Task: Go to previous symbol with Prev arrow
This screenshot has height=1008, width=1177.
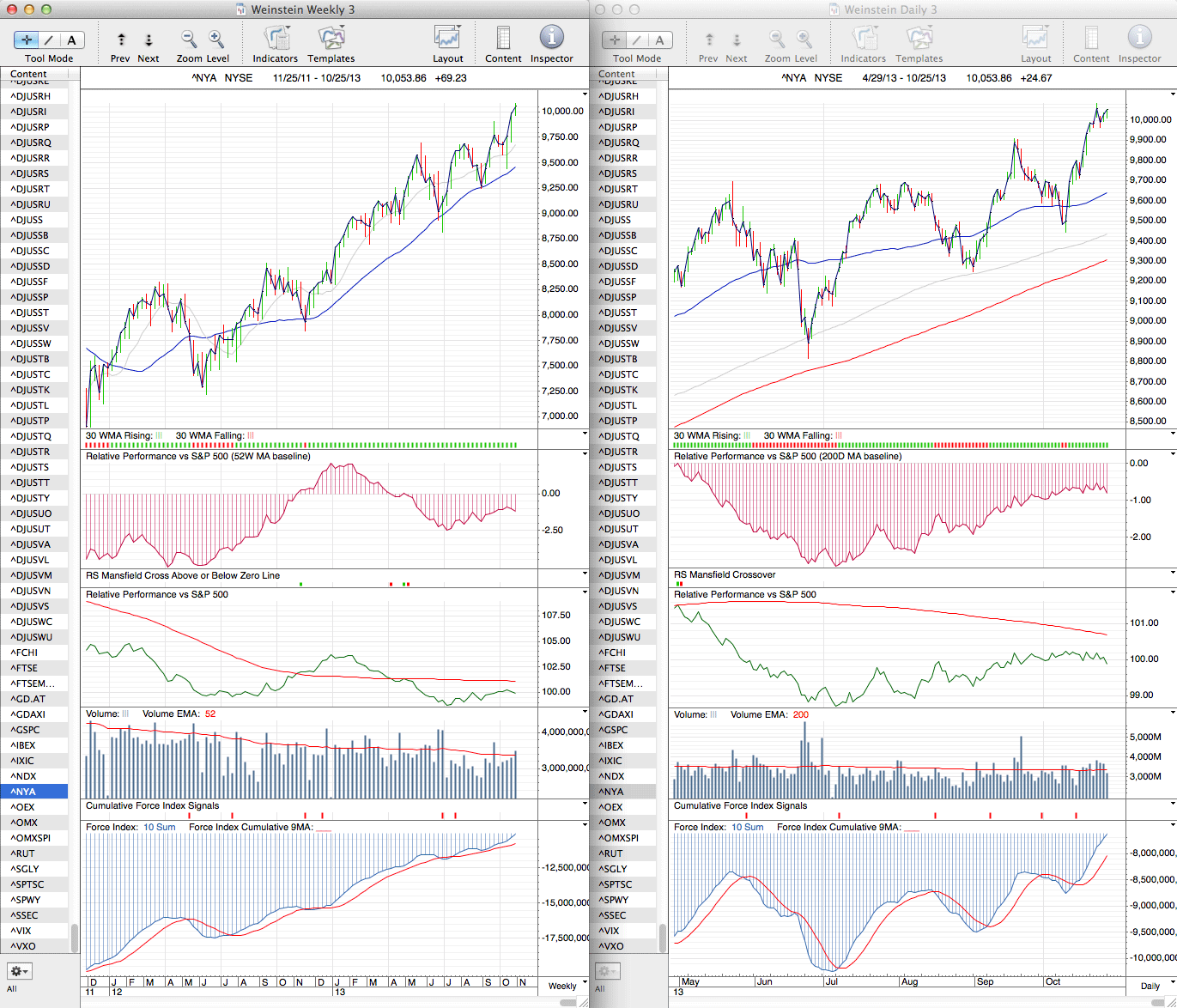Action: pos(121,39)
